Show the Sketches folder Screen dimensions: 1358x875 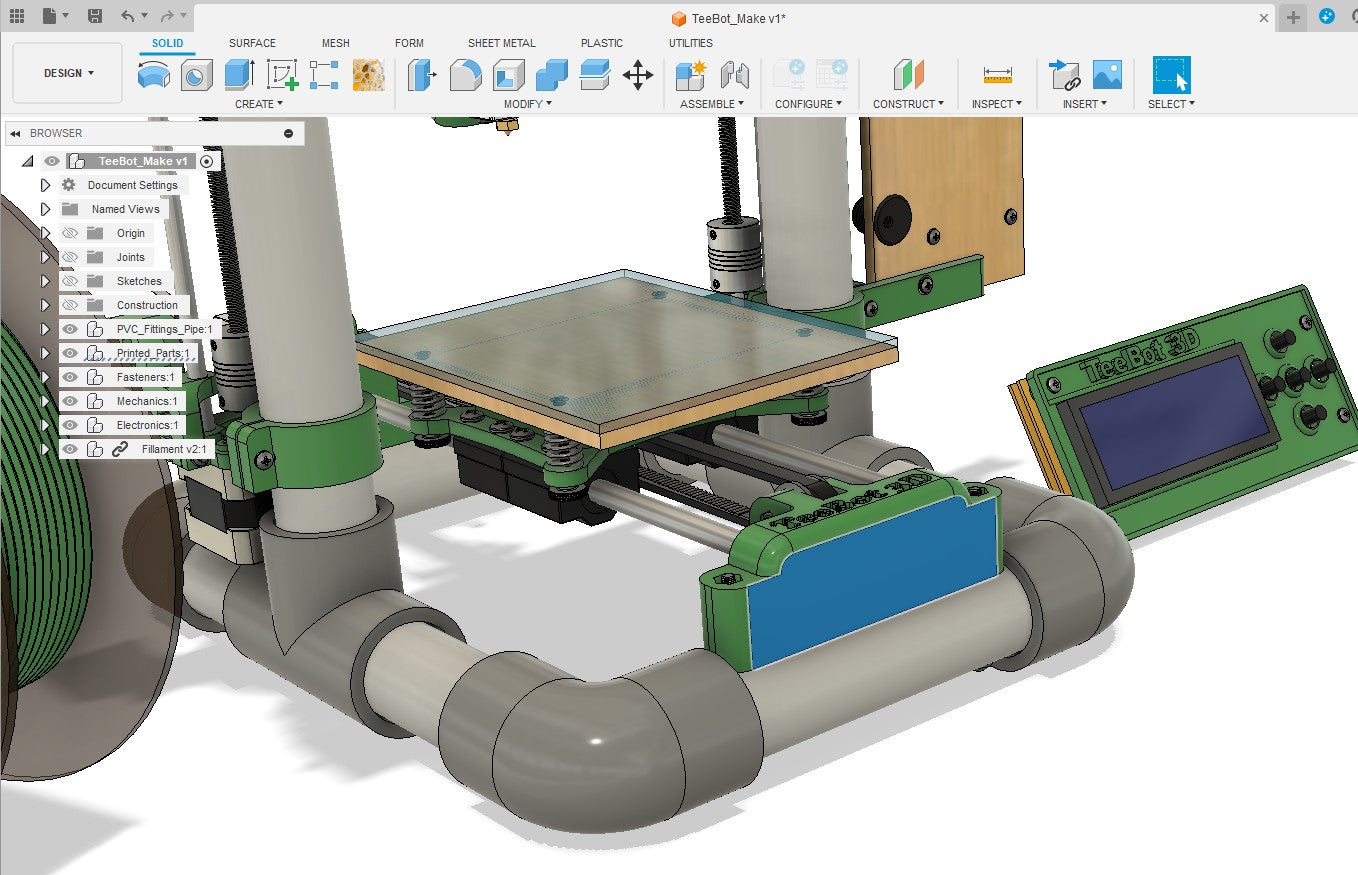(70, 281)
